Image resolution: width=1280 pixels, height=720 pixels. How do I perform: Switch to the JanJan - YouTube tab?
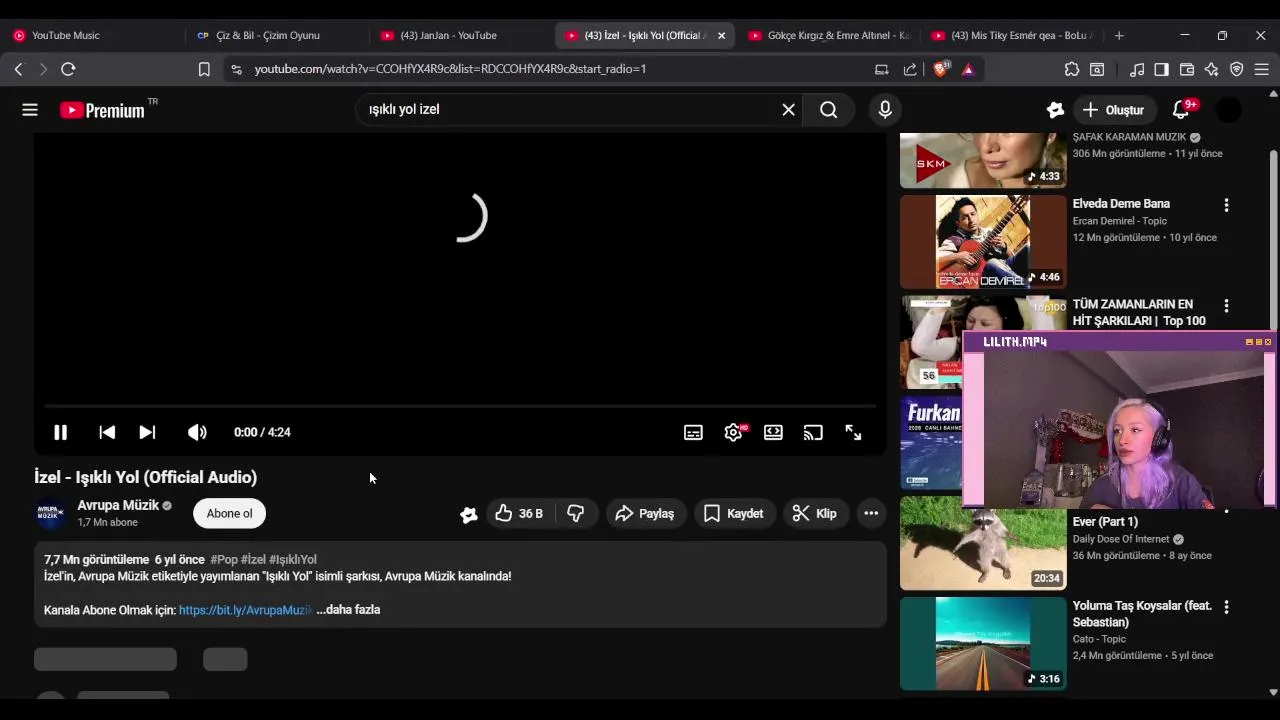tap(460, 35)
